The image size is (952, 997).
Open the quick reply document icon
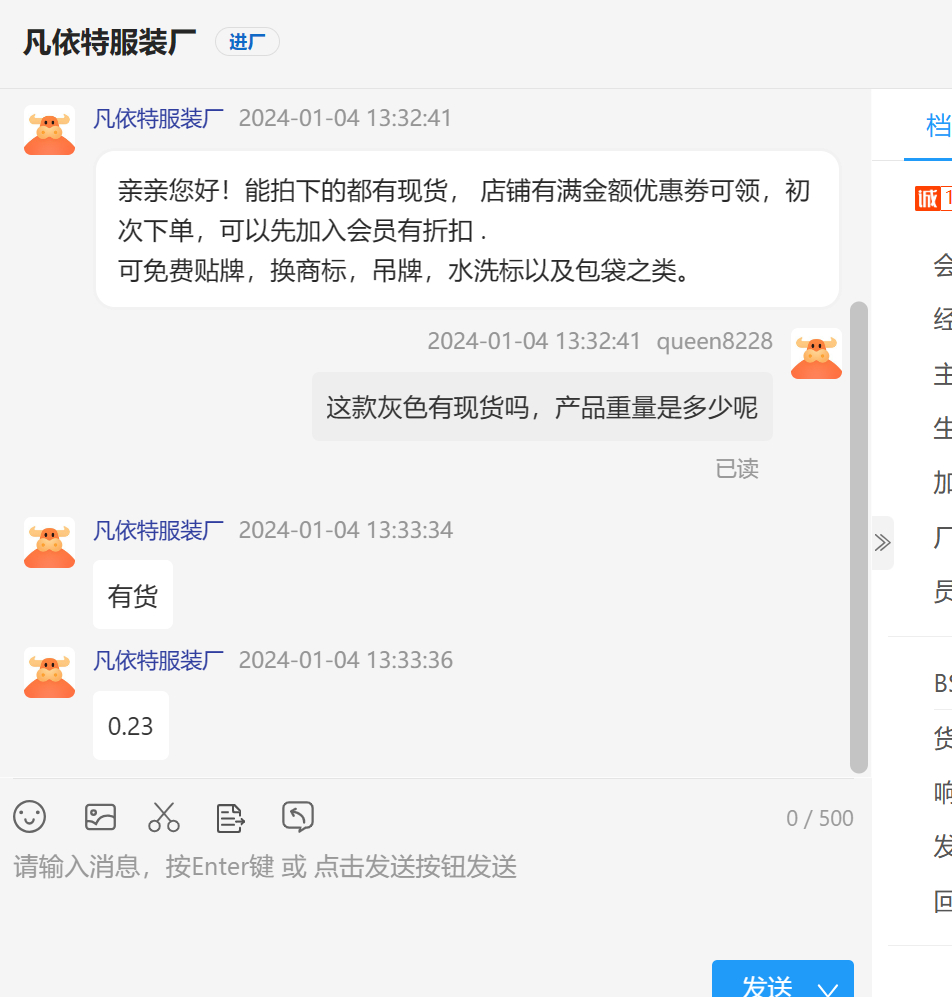pyautogui.click(x=230, y=818)
